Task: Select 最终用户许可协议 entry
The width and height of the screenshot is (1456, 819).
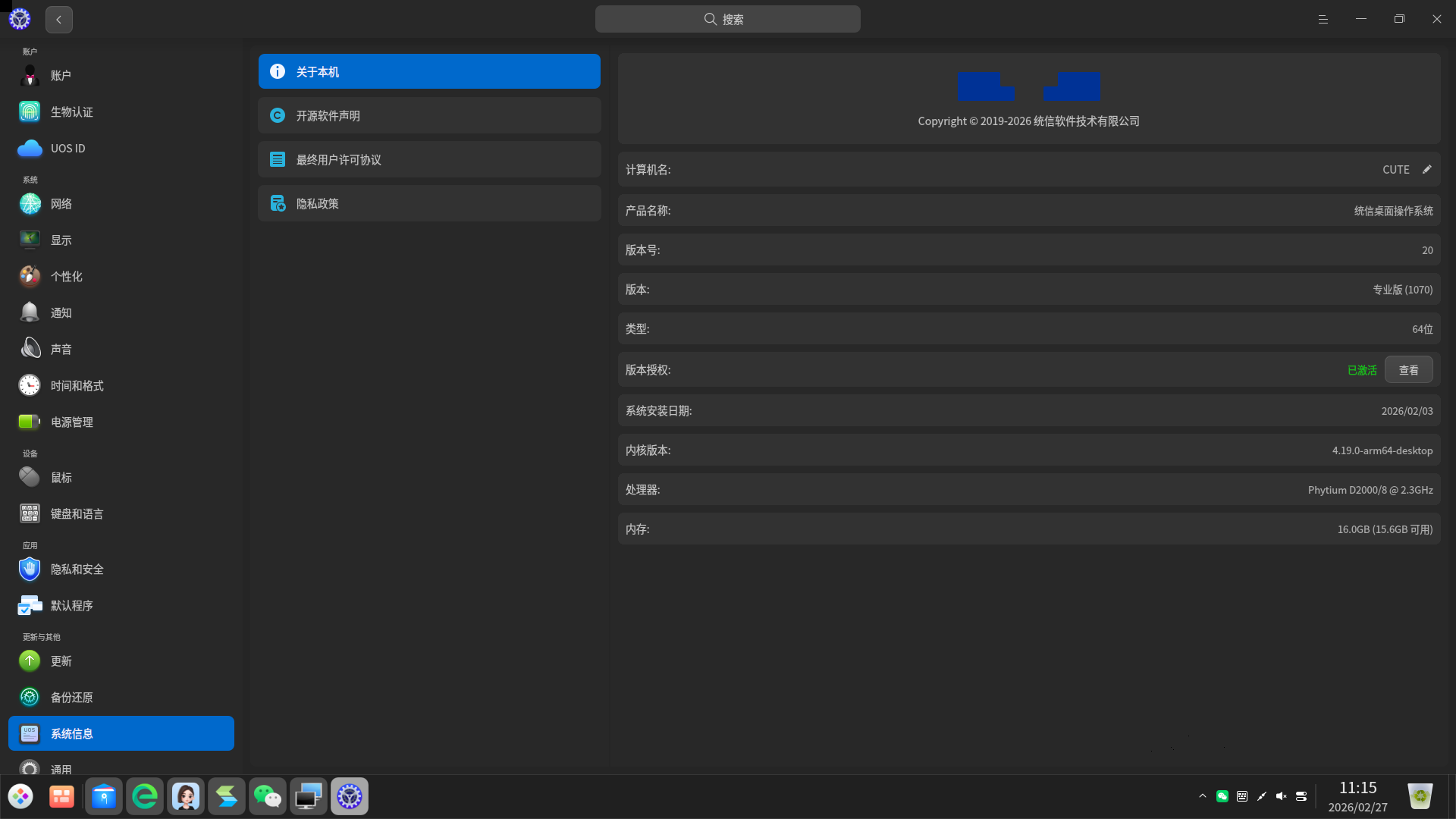Action: [x=429, y=160]
